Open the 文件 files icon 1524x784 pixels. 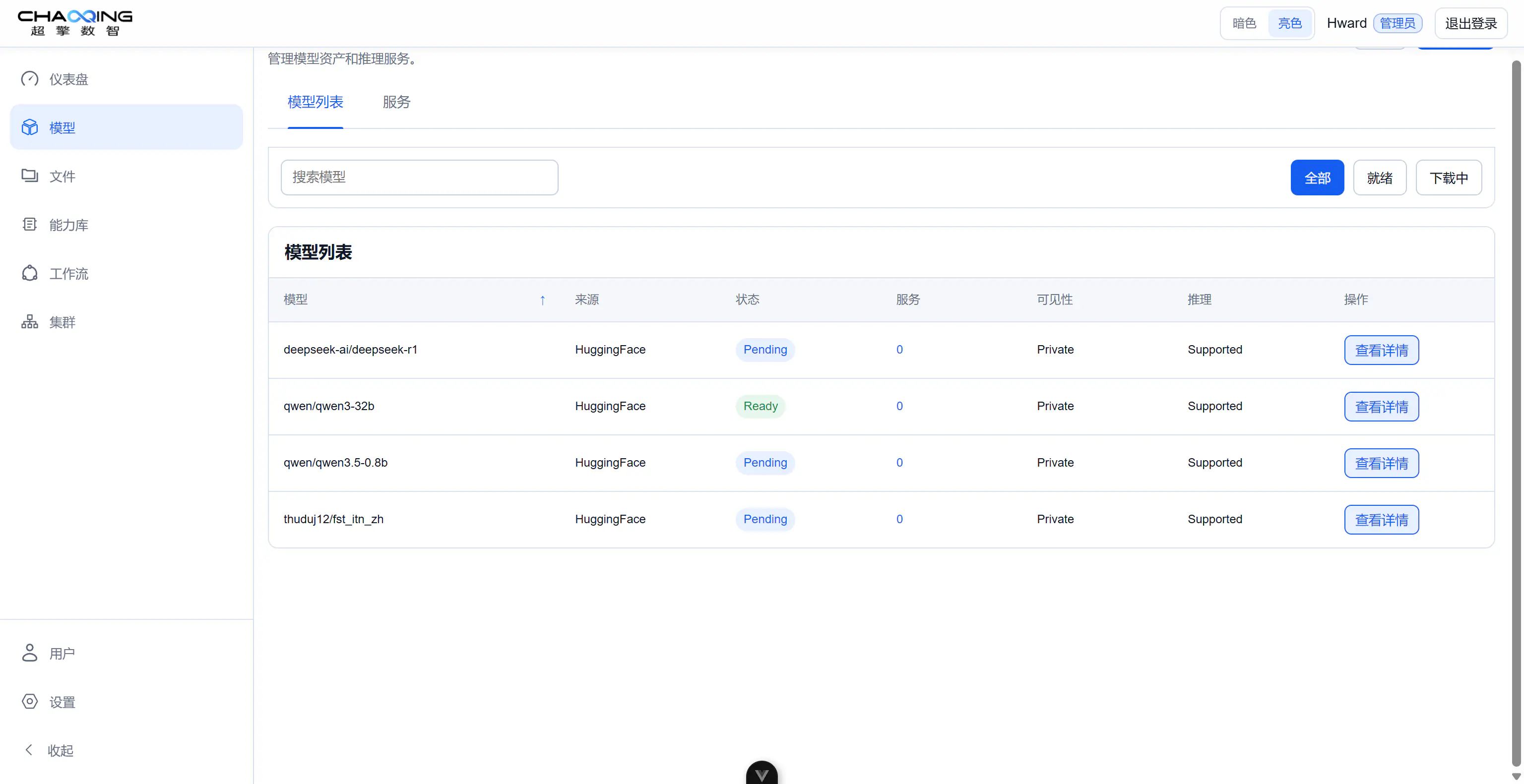30,176
